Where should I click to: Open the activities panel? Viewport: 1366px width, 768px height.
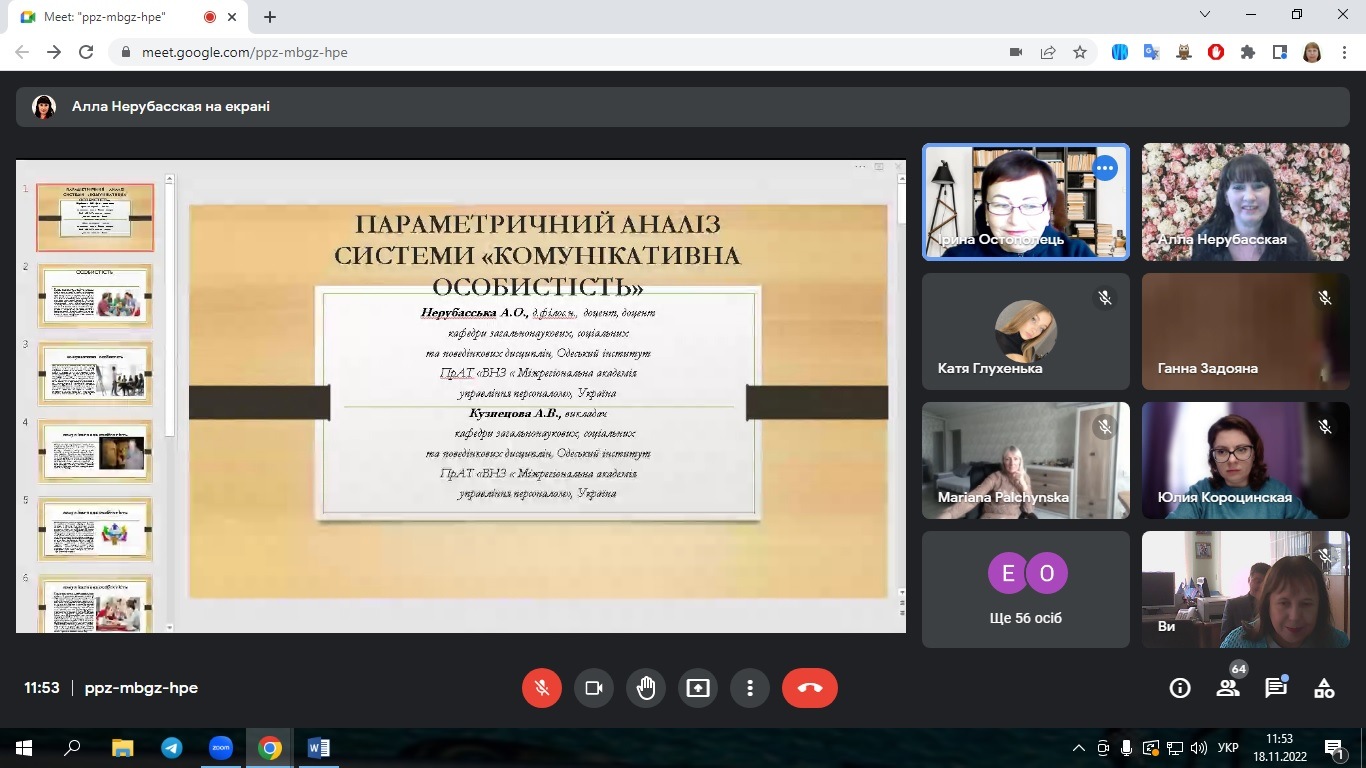1324,688
